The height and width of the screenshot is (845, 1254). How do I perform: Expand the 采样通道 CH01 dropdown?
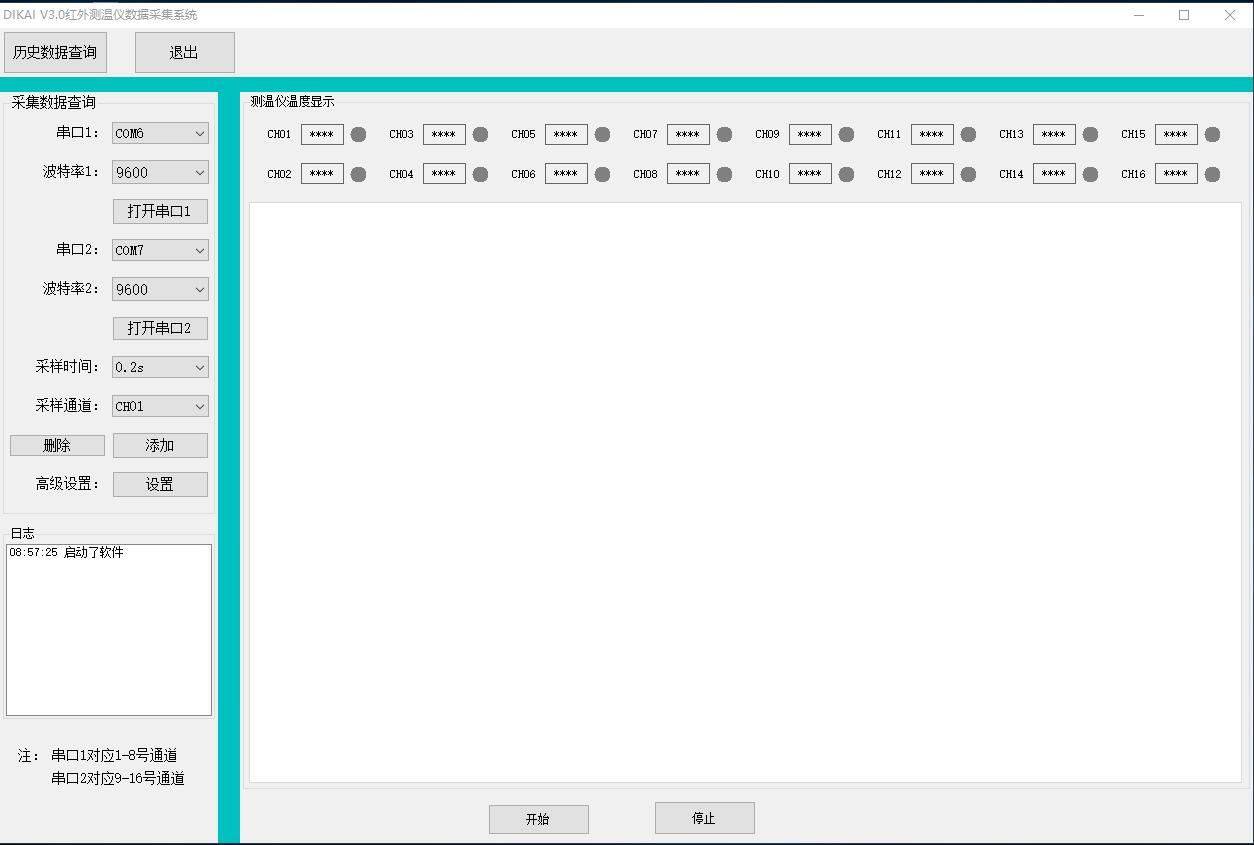pyautogui.click(x=160, y=406)
